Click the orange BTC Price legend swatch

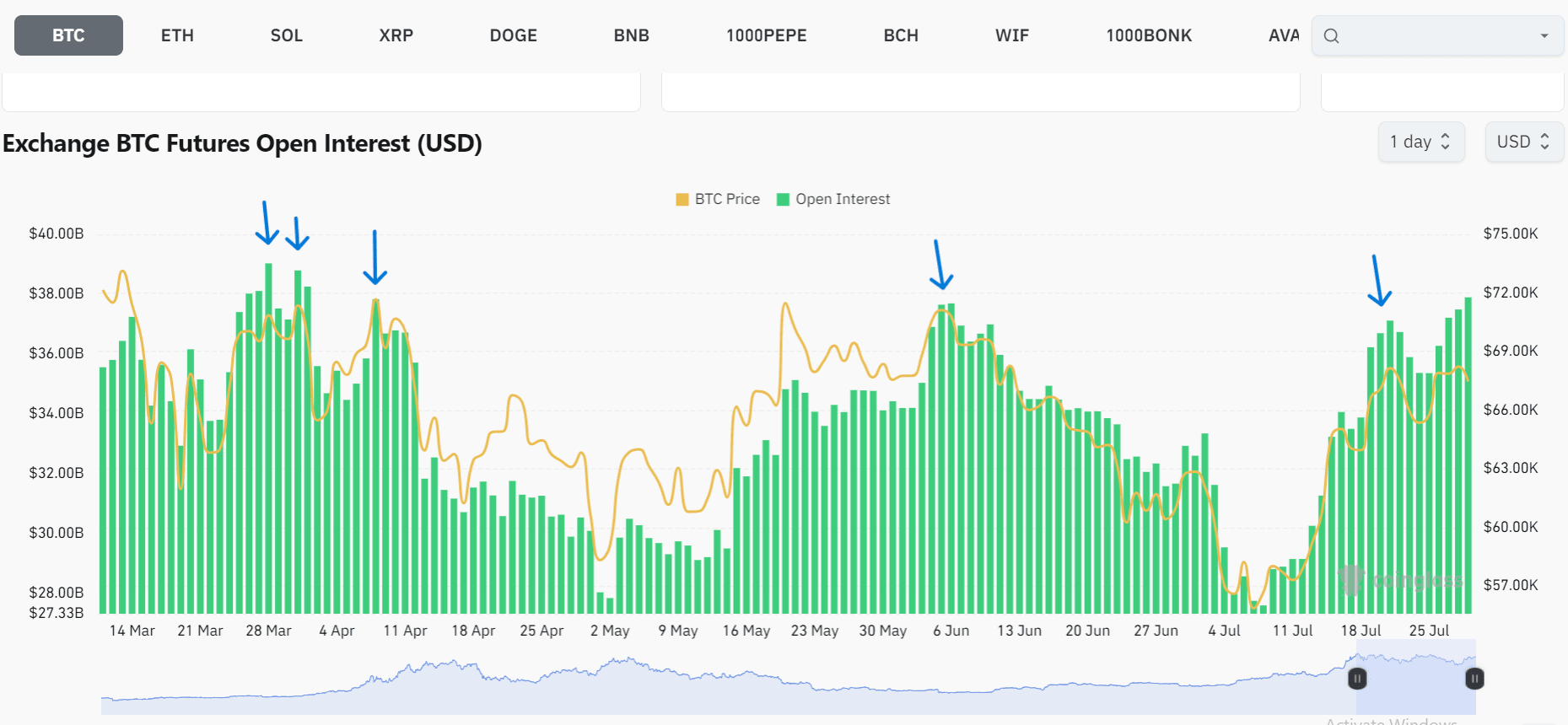point(682,200)
